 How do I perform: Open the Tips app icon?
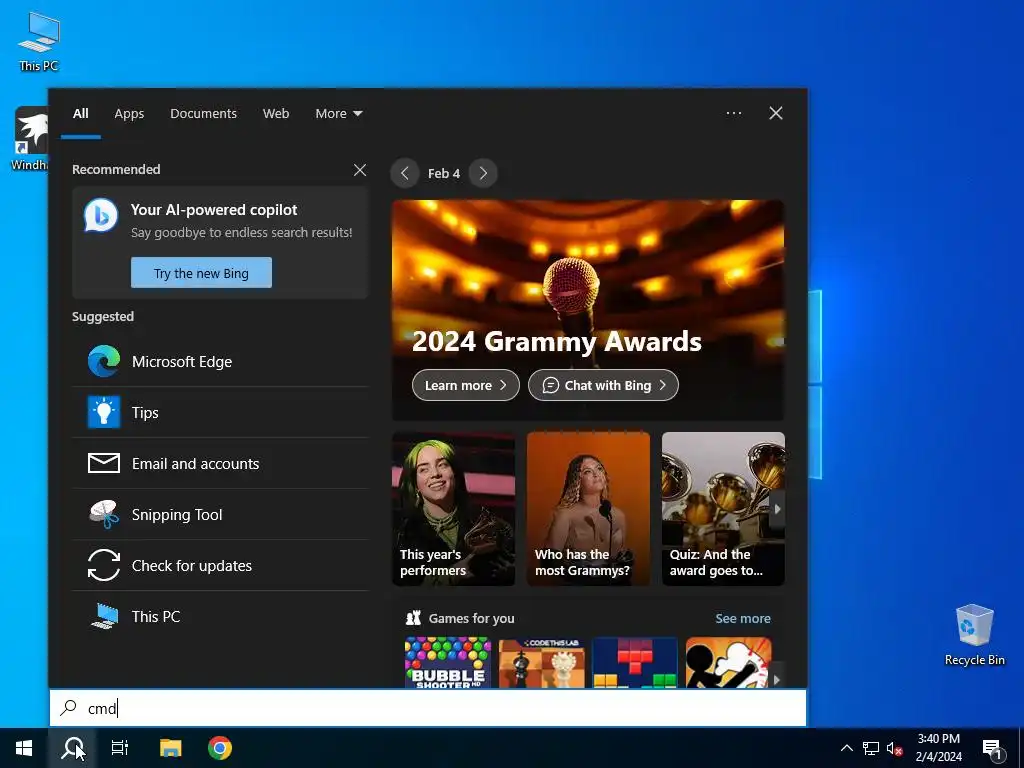[x=104, y=413]
